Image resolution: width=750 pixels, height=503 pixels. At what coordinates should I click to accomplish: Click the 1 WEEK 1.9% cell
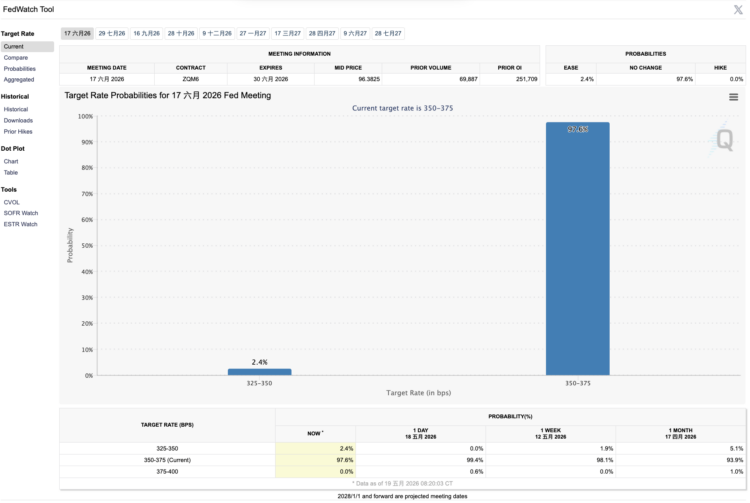[x=551, y=449]
